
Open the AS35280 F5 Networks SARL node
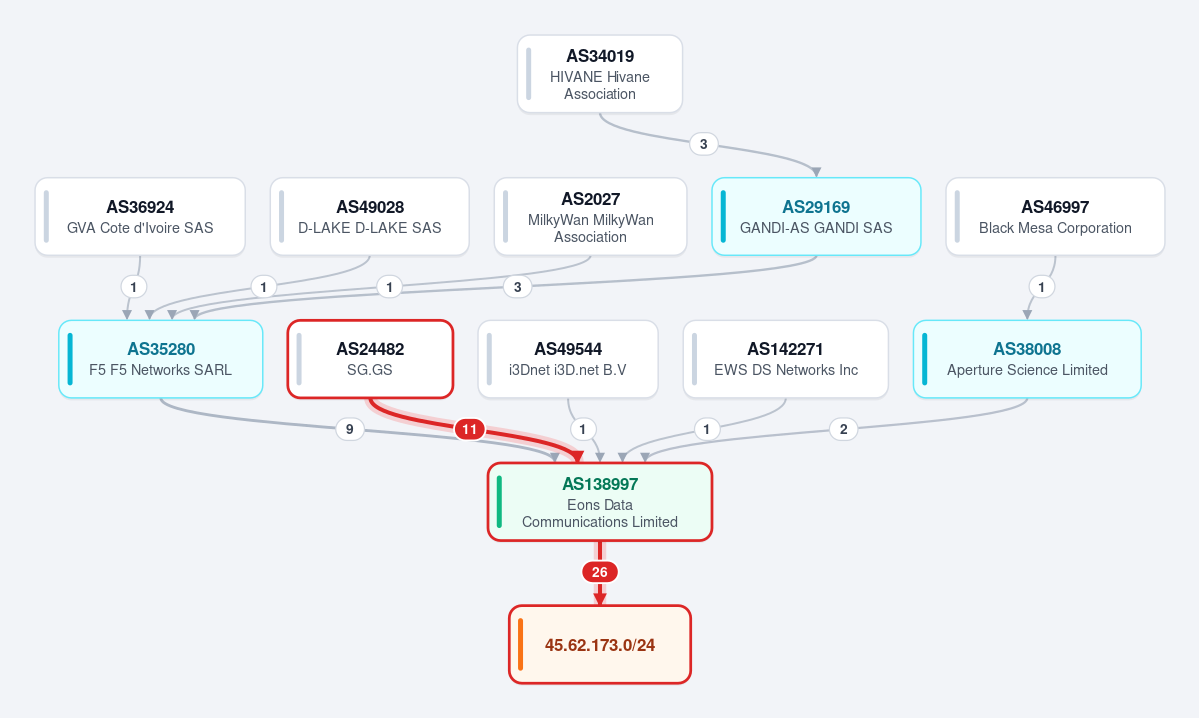point(161,359)
